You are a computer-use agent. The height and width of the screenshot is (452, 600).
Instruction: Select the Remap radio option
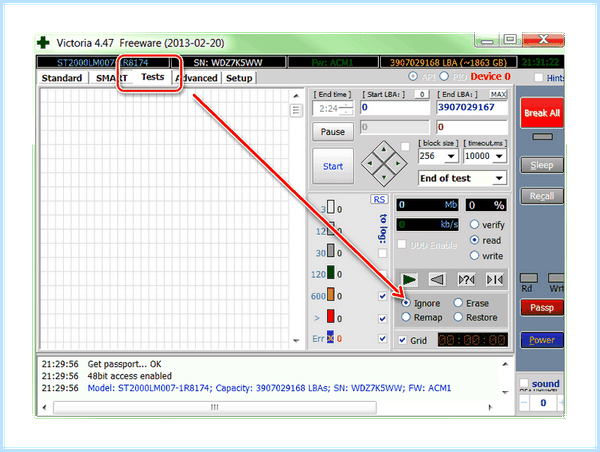[x=406, y=317]
